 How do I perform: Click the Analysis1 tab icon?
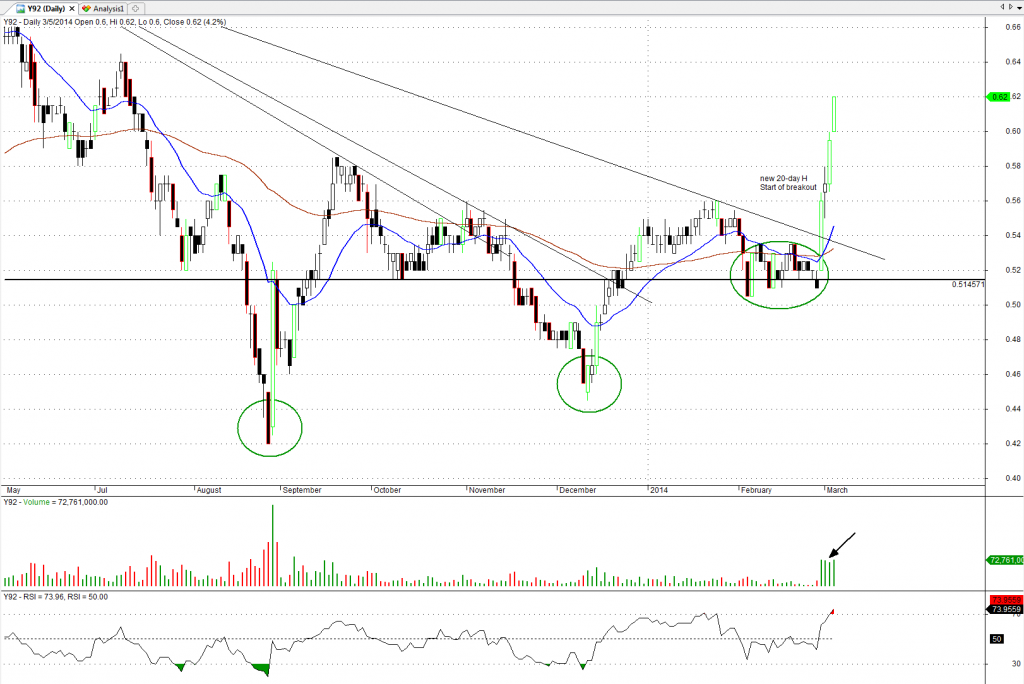point(87,7)
